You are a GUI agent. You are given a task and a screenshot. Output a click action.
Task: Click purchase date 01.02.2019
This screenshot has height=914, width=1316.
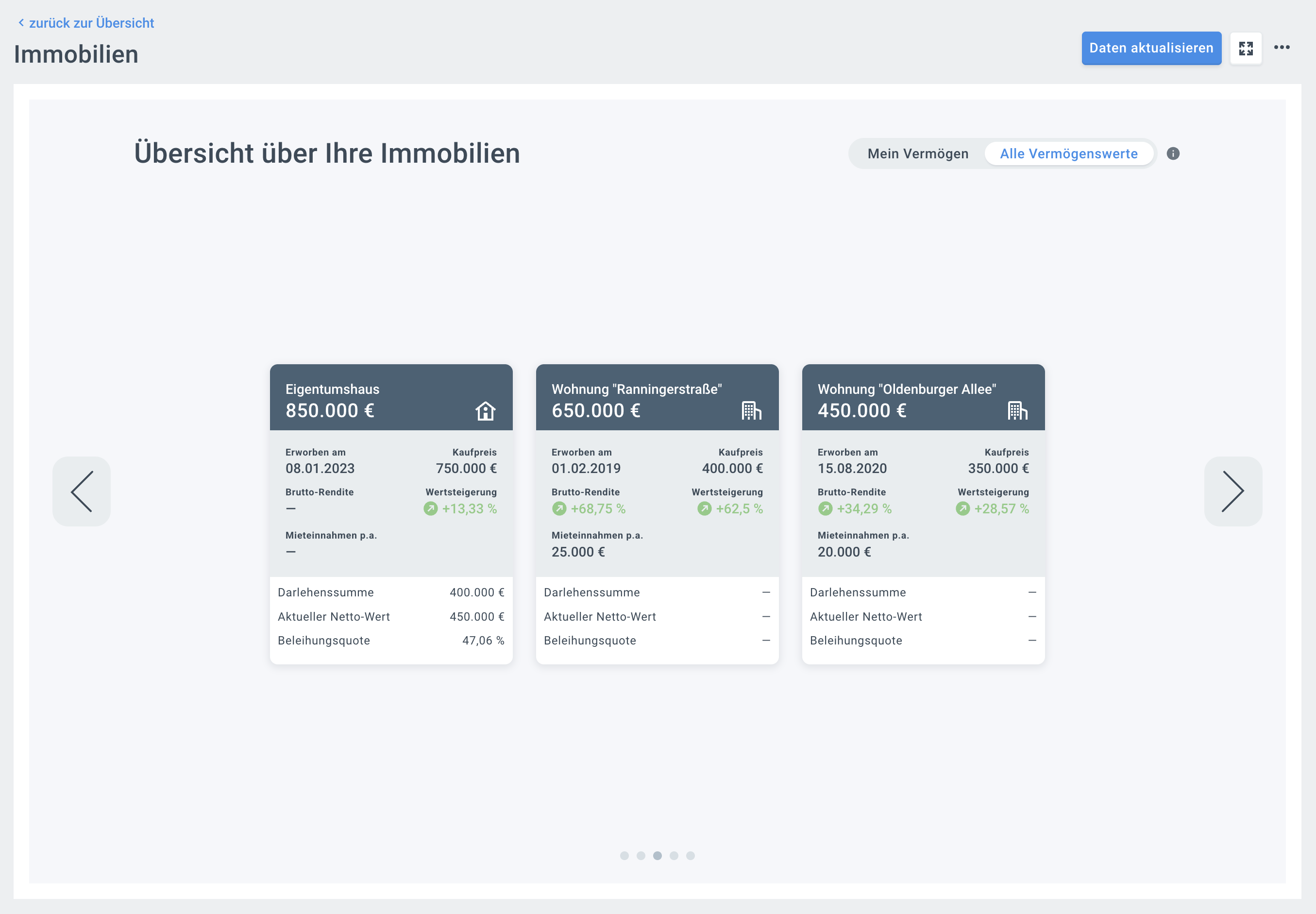pyautogui.click(x=586, y=469)
